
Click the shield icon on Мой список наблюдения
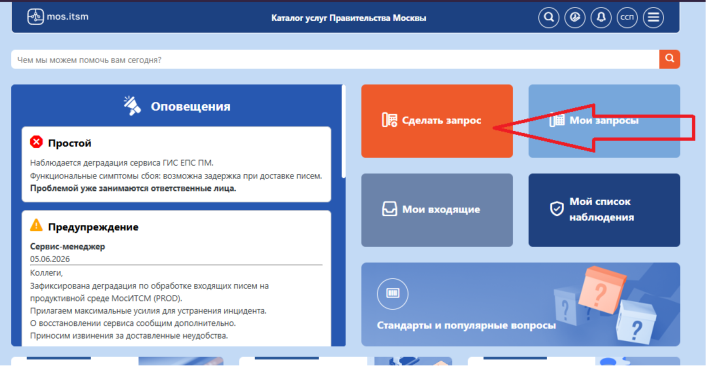point(557,209)
